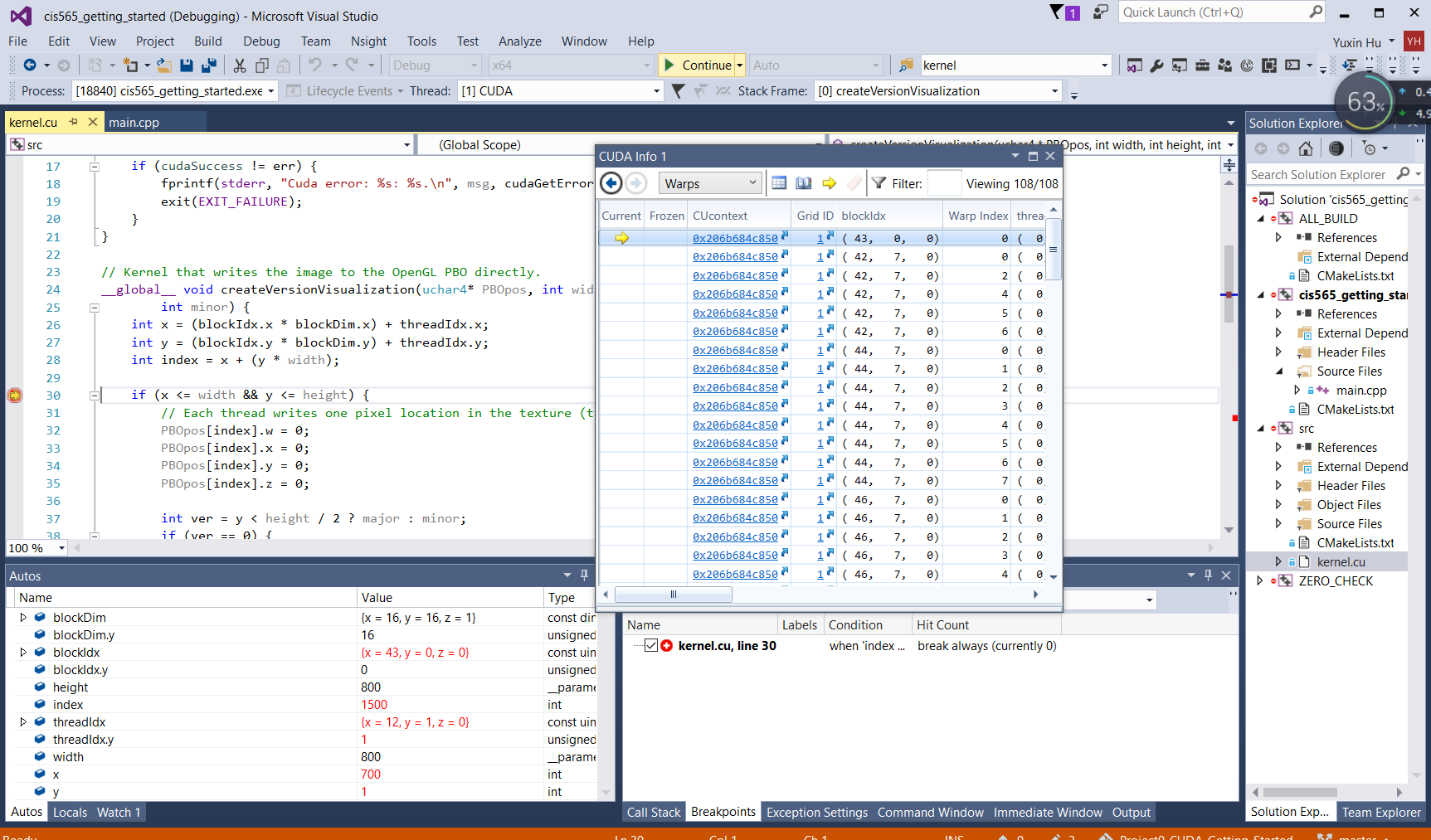
Task: Toggle the breakpoint marker on line 30
Action: [x=15, y=396]
